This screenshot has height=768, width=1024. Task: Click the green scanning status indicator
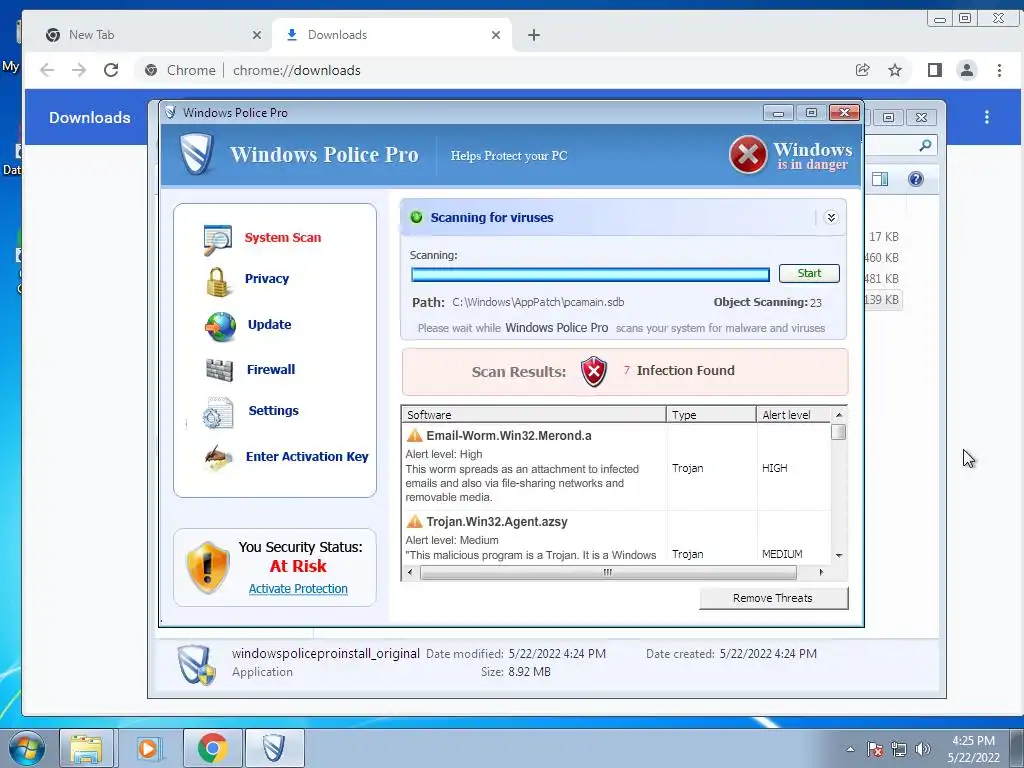point(417,217)
